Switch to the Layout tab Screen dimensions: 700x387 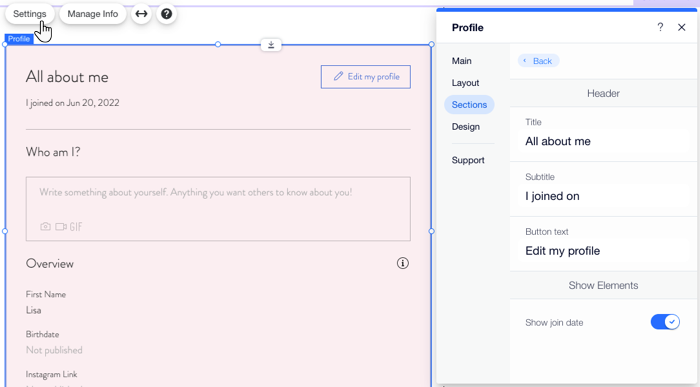[465, 83]
